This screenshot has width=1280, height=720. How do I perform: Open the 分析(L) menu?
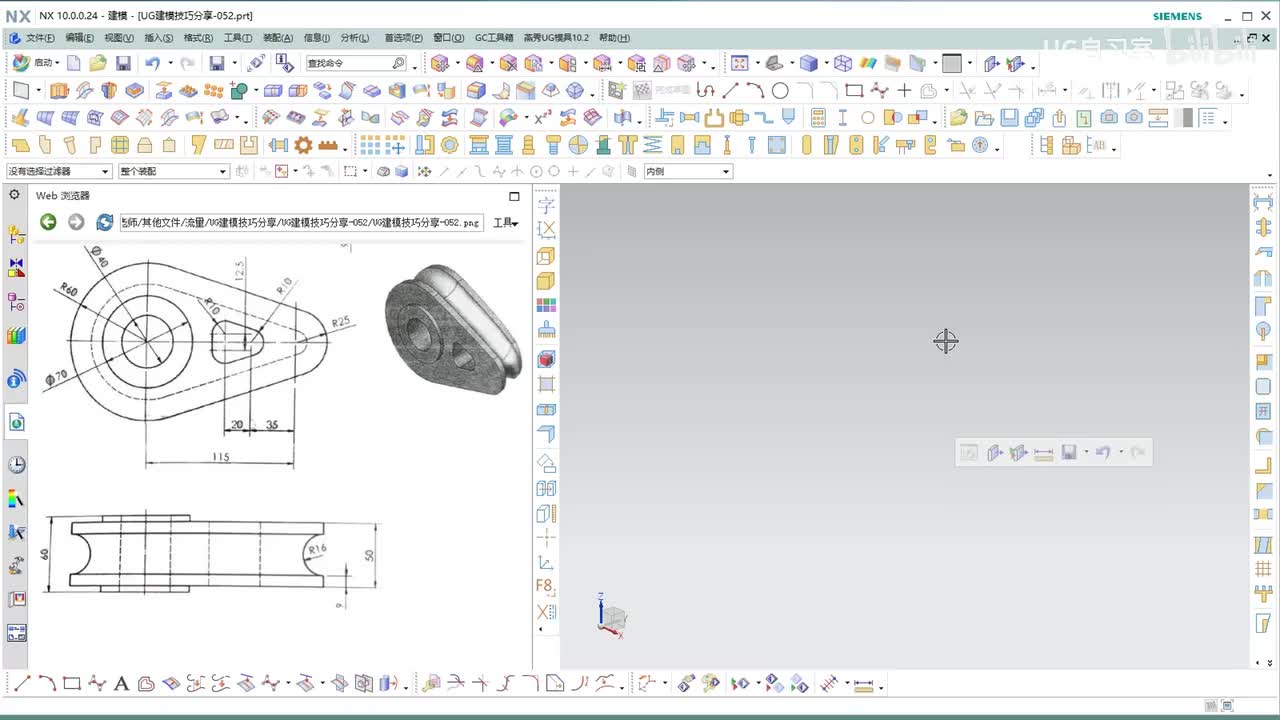355,38
